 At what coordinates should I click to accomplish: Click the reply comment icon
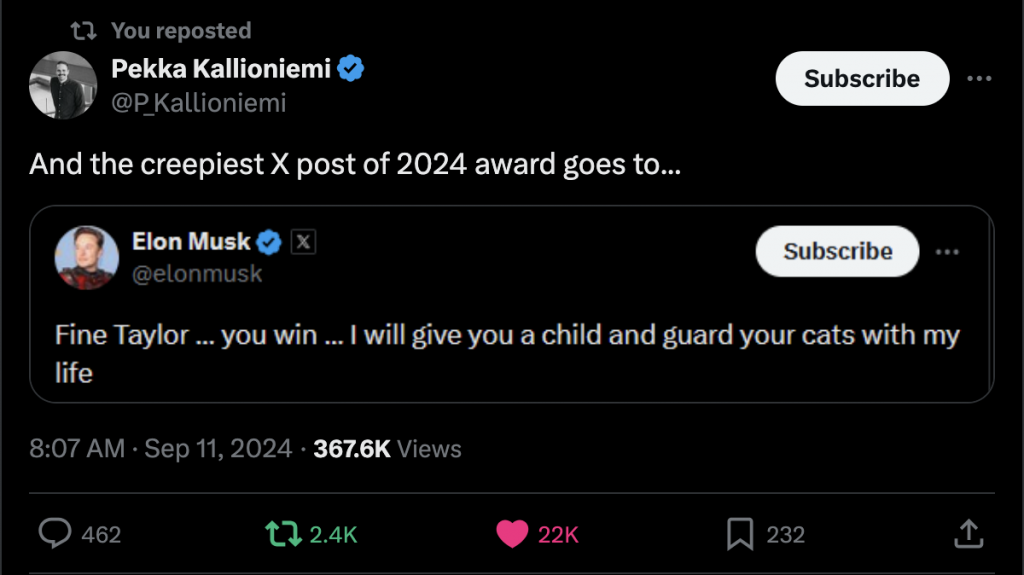point(55,534)
